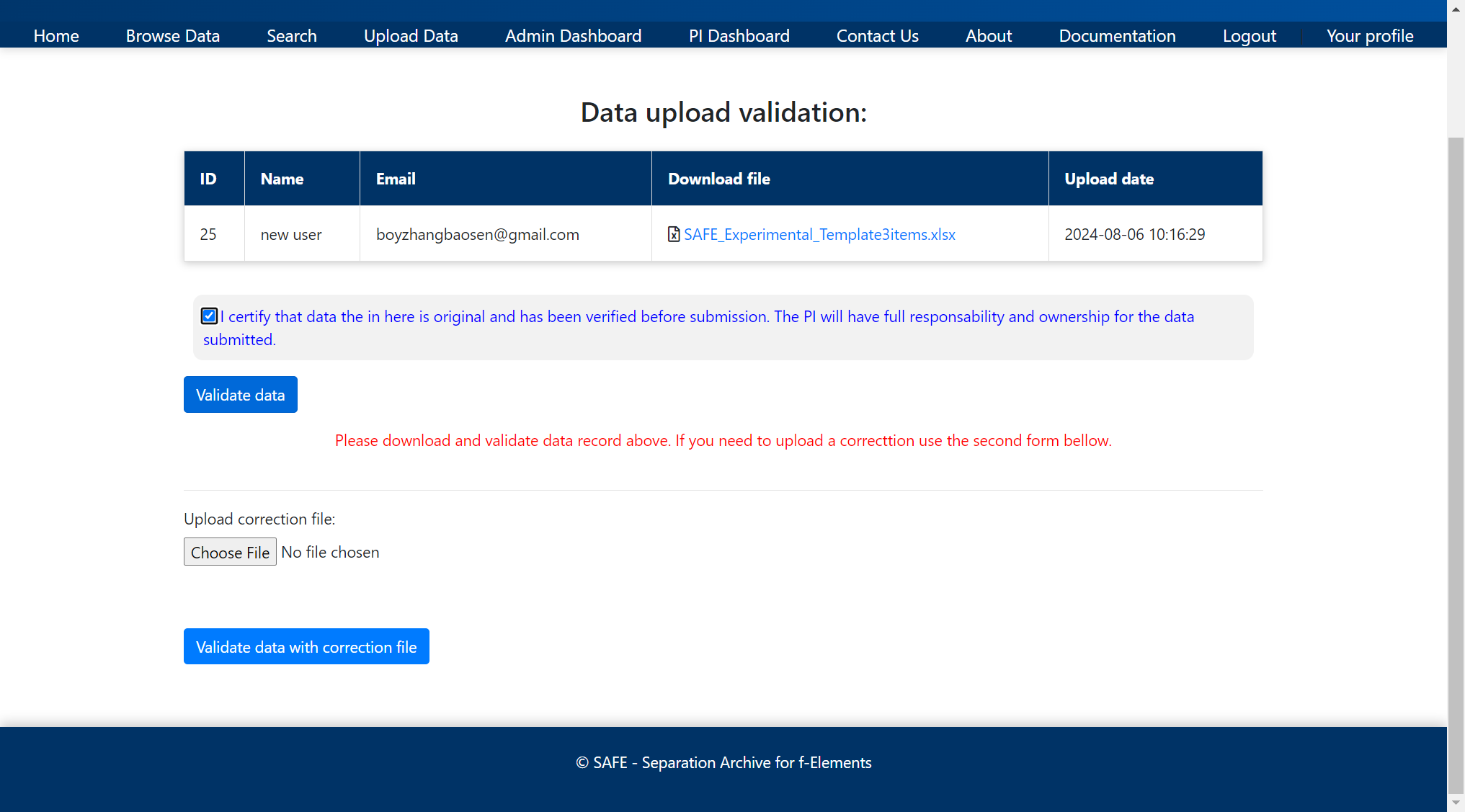
Task: Click the certification statement text
Action: [x=698, y=328]
